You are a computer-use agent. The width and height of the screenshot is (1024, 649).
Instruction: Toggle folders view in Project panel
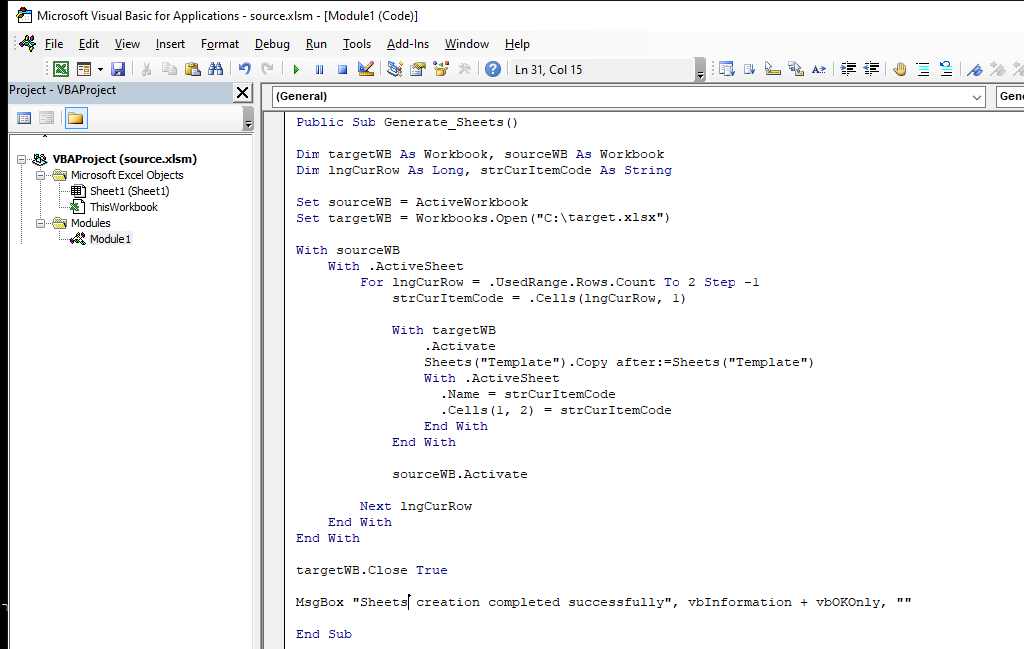click(76, 119)
